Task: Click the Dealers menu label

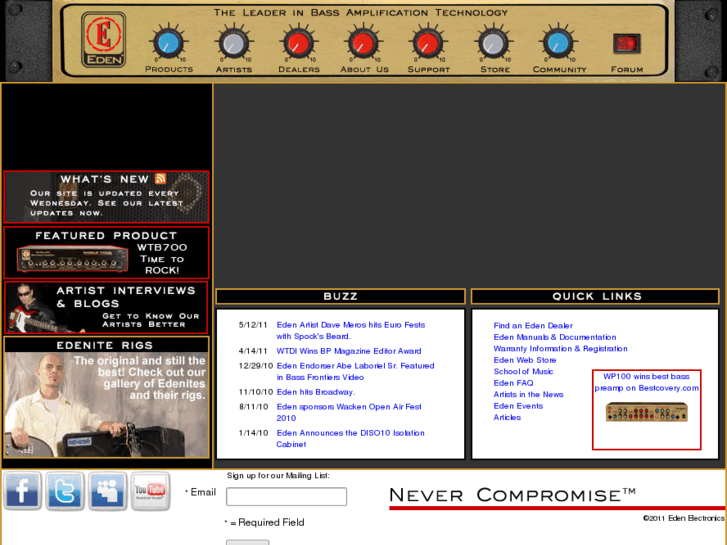Action: pyautogui.click(x=299, y=69)
